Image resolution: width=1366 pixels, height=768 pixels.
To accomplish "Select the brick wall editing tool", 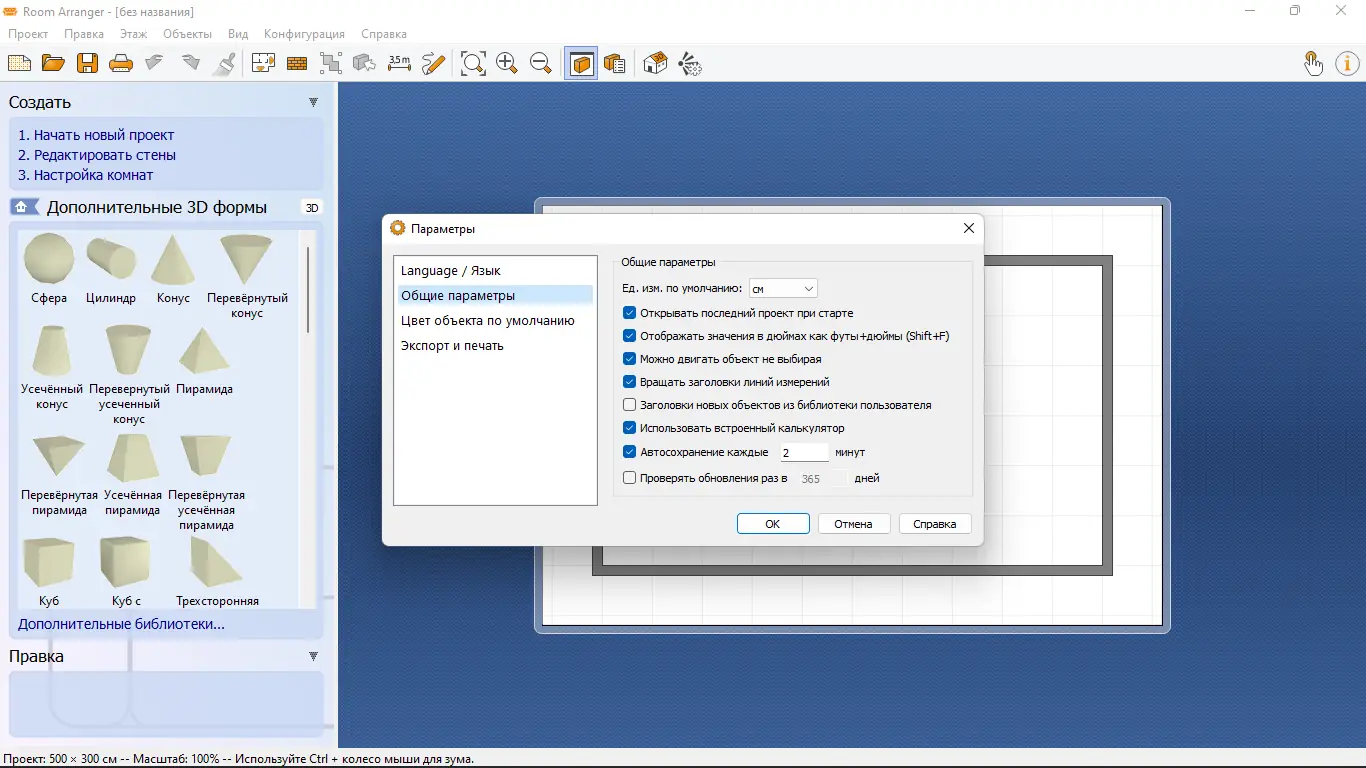I will pos(297,64).
